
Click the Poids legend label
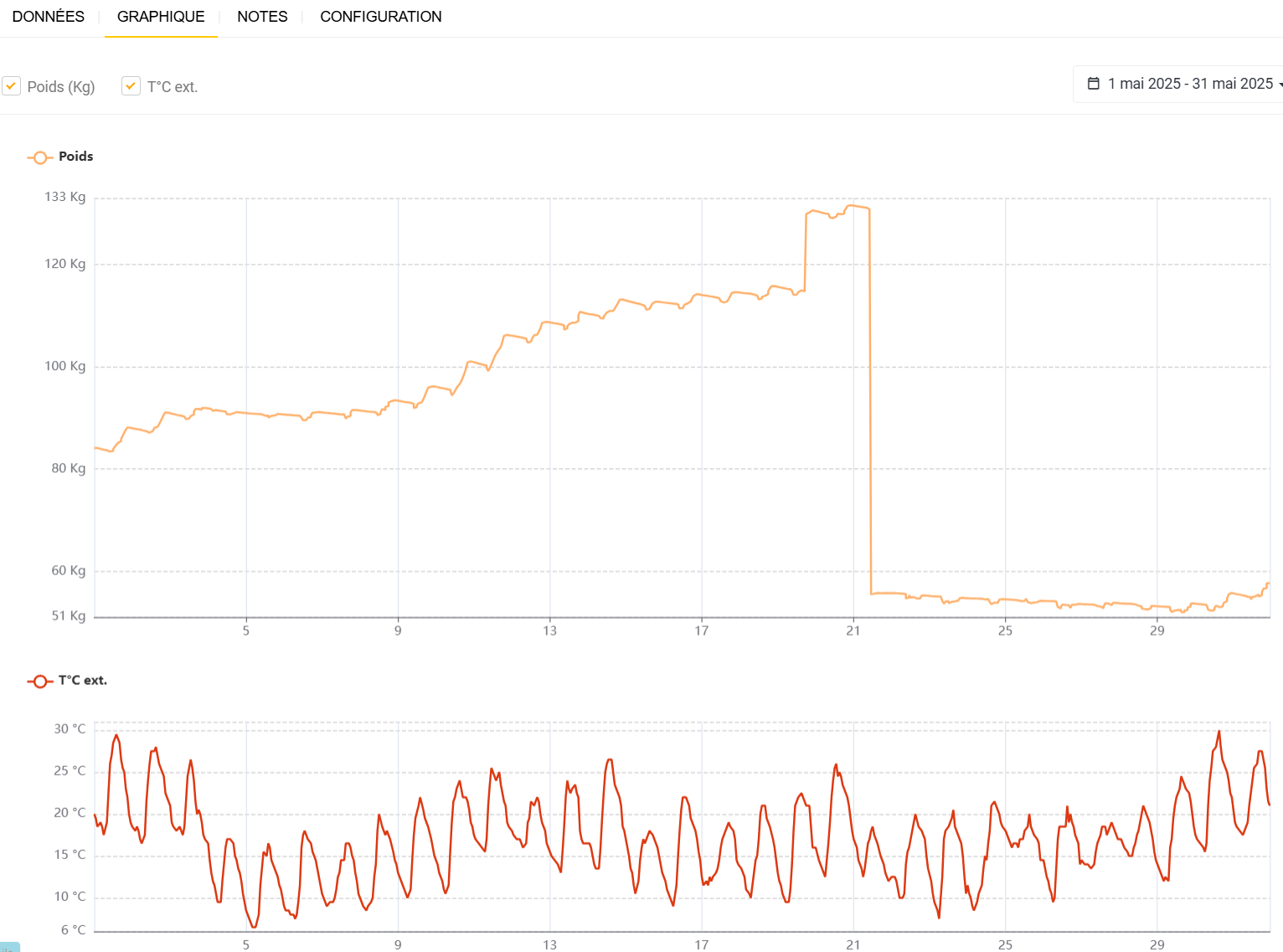[x=75, y=157]
